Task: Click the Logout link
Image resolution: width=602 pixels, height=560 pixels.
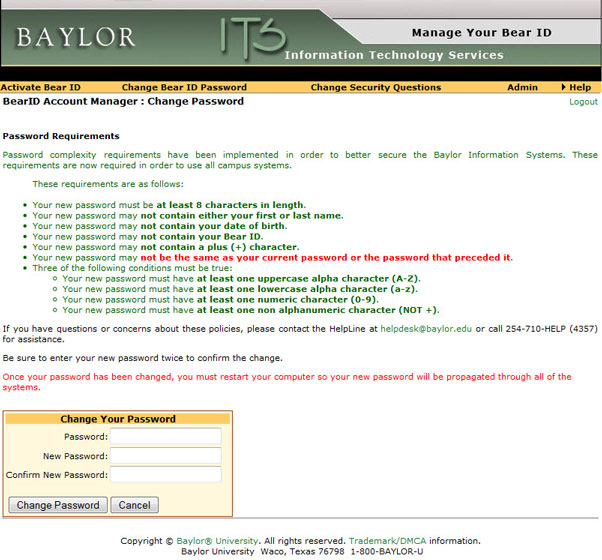Action: tap(583, 102)
